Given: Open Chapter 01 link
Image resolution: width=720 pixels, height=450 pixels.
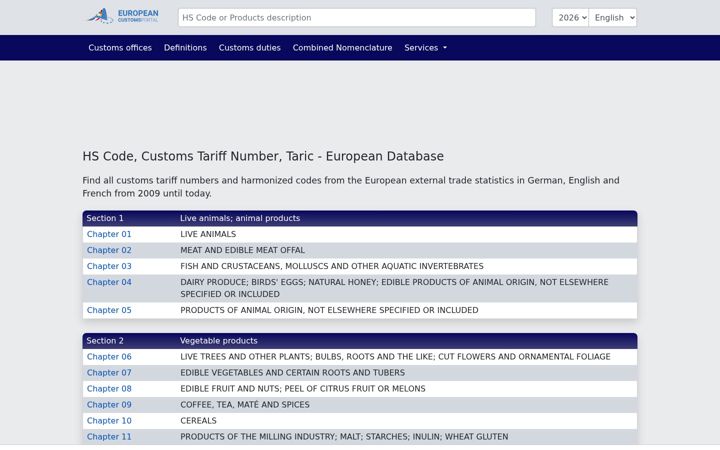Looking at the screenshot, I should [109, 234].
